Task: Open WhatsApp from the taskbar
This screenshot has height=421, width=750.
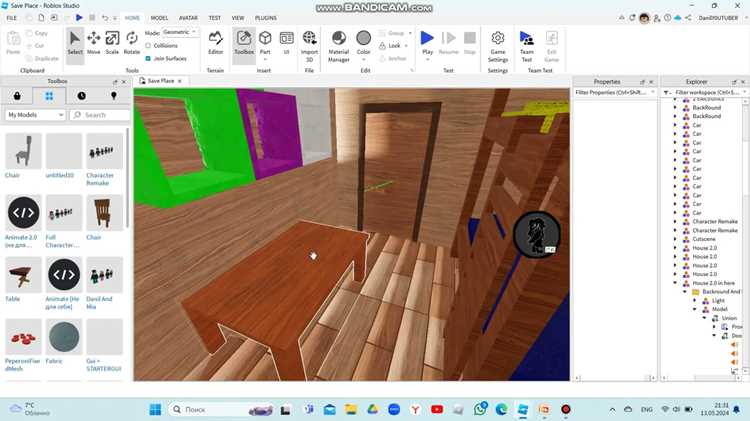Action: click(x=480, y=409)
